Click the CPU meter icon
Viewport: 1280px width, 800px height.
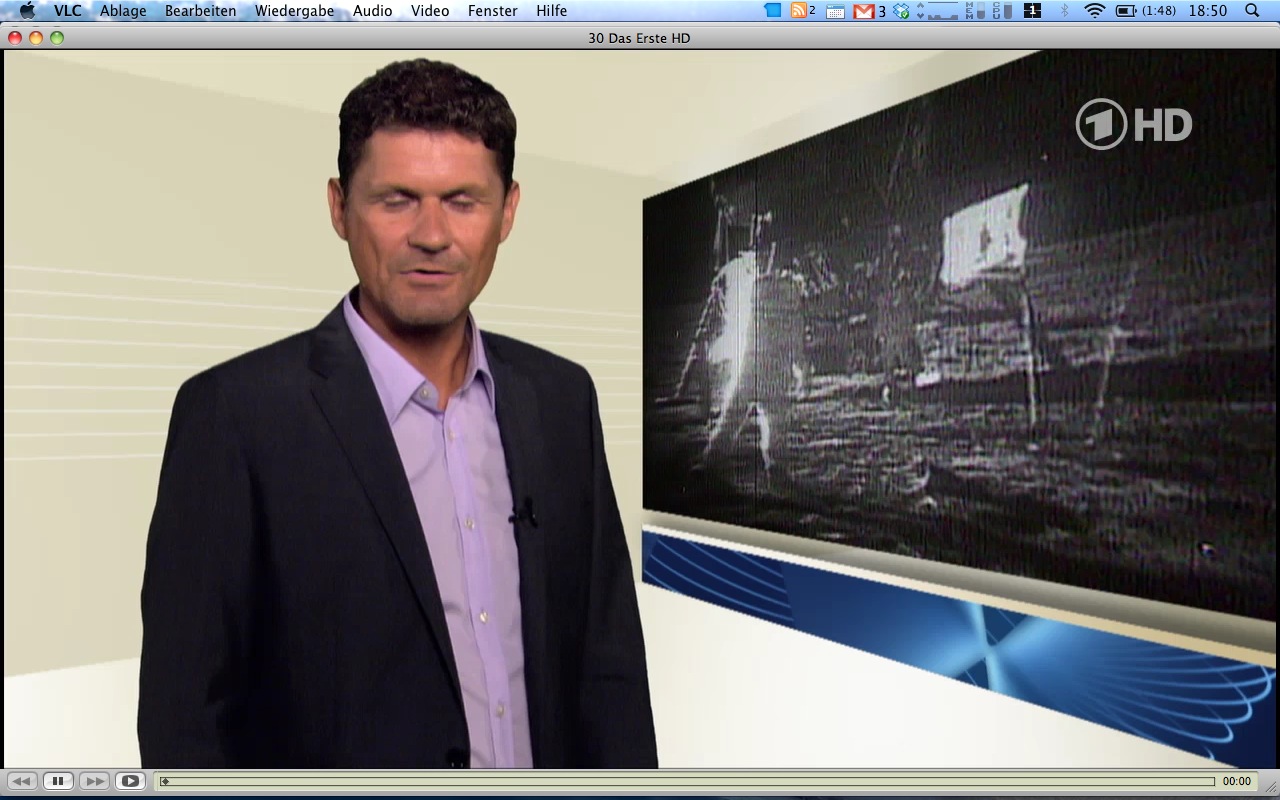pyautogui.click(x=1002, y=10)
